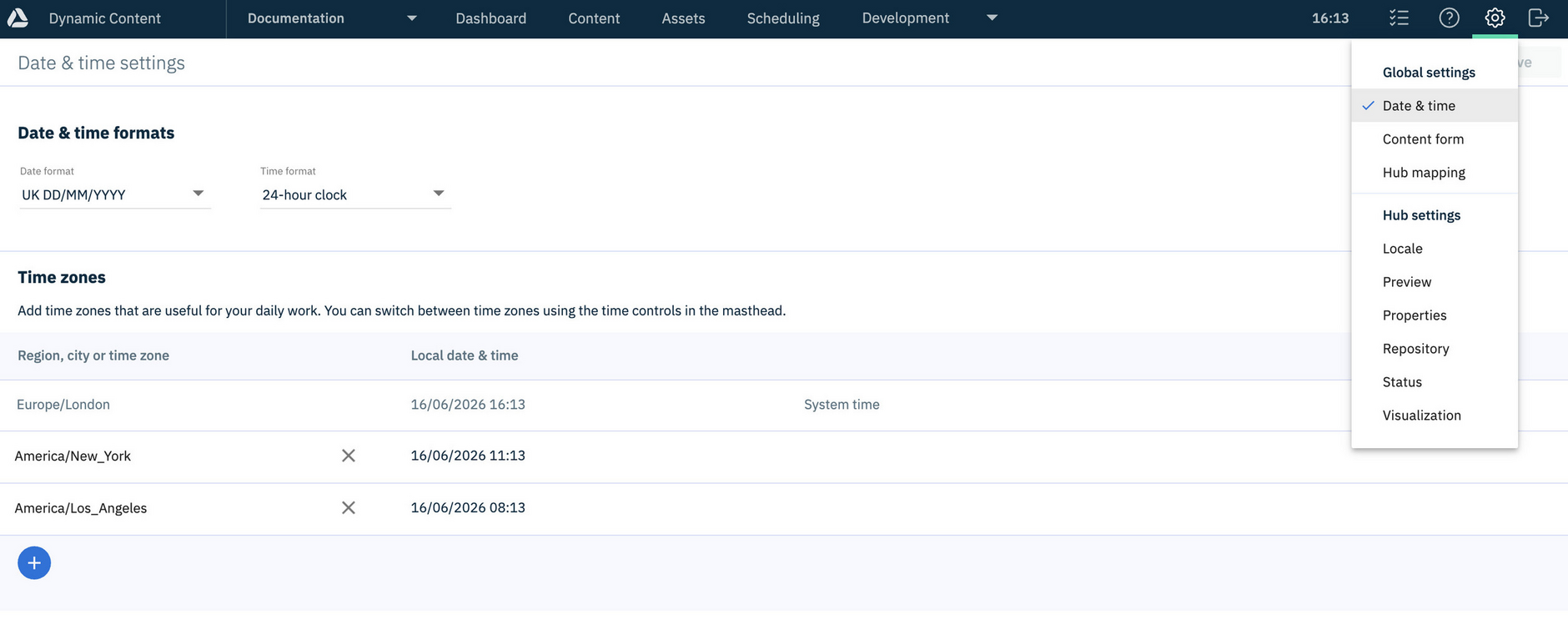Select Content form in settings menu
The width and height of the screenshot is (1568, 640).
[1435, 139]
